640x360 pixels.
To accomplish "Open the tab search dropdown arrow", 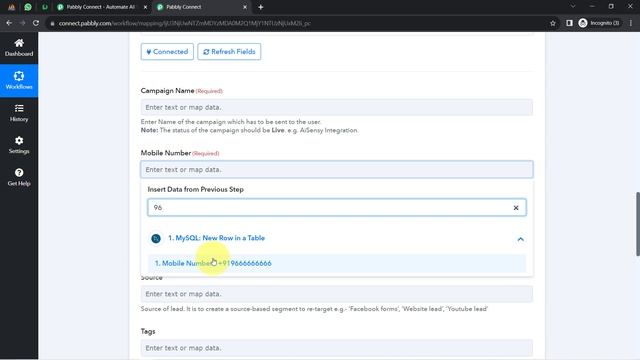I will pyautogui.click(x=573, y=7).
